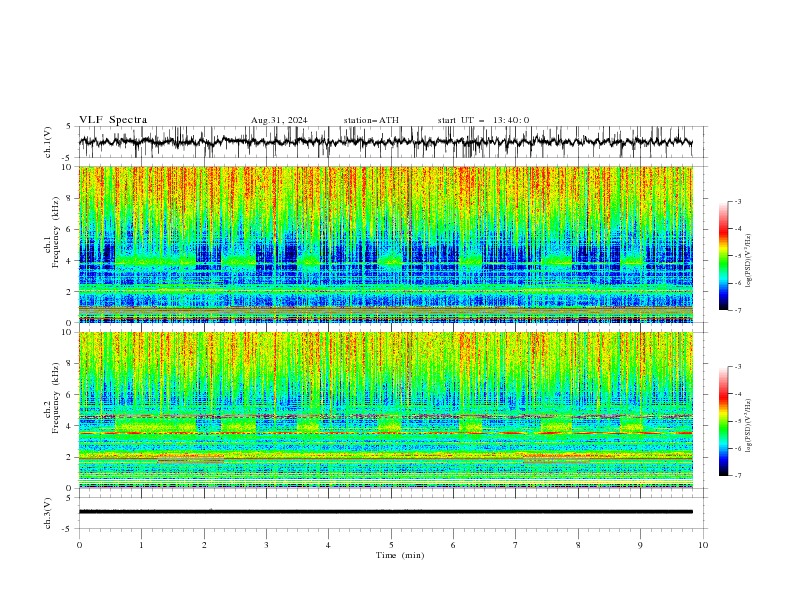Click time axis tick label "2"
Screen dimensions: 792x612
(x=204, y=545)
